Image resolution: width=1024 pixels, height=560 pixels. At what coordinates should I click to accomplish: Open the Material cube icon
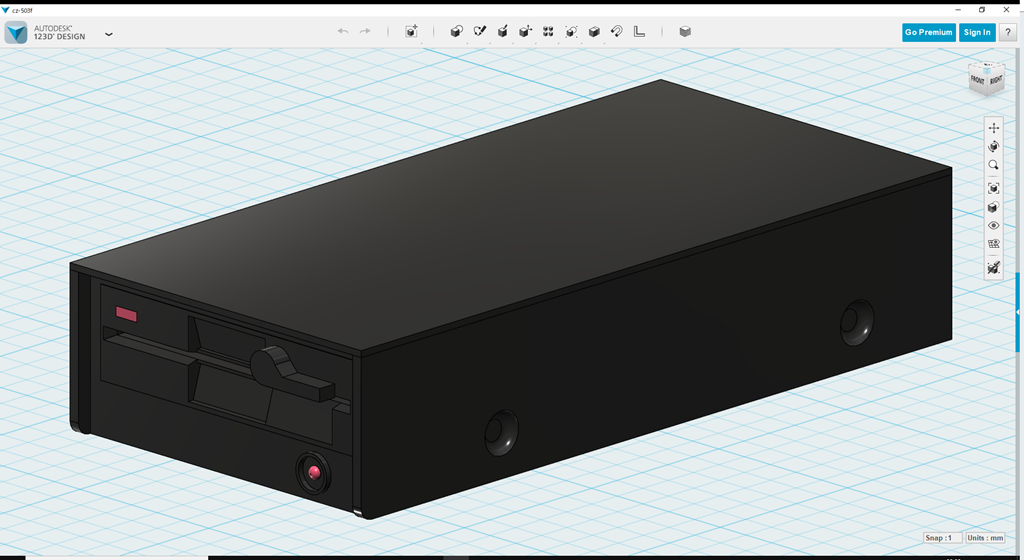pos(685,32)
